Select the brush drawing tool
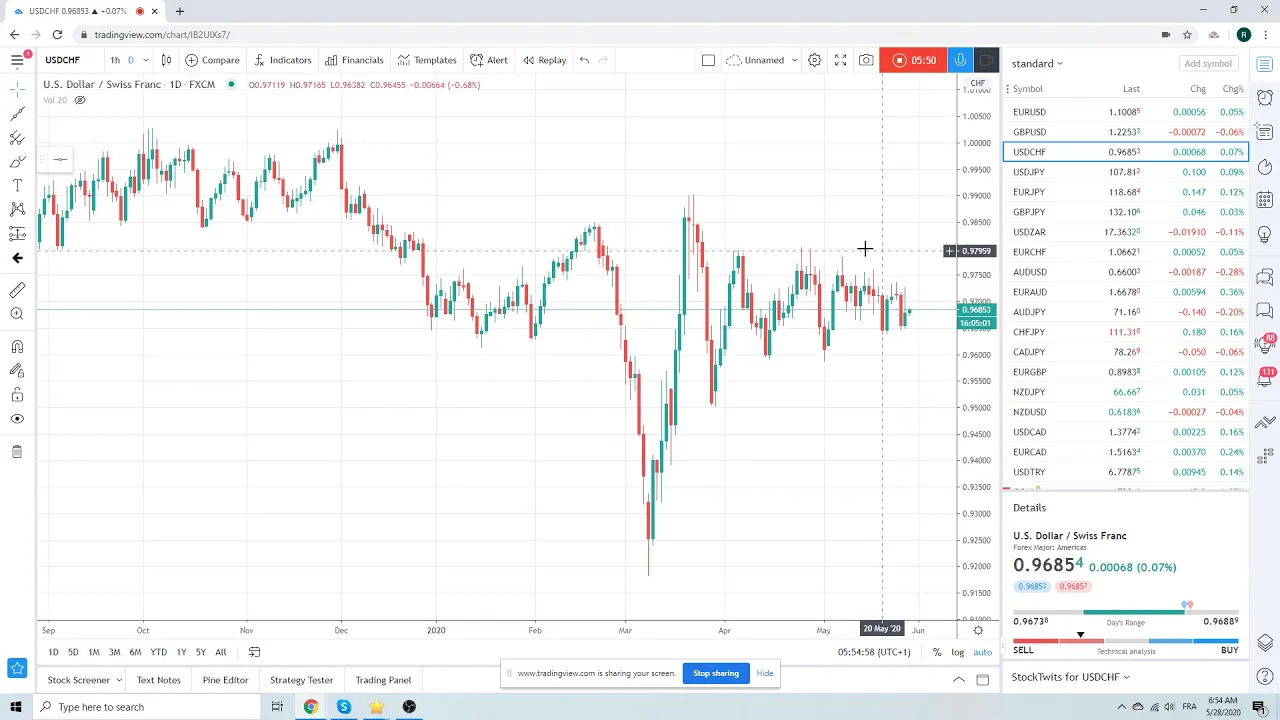 click(x=17, y=161)
